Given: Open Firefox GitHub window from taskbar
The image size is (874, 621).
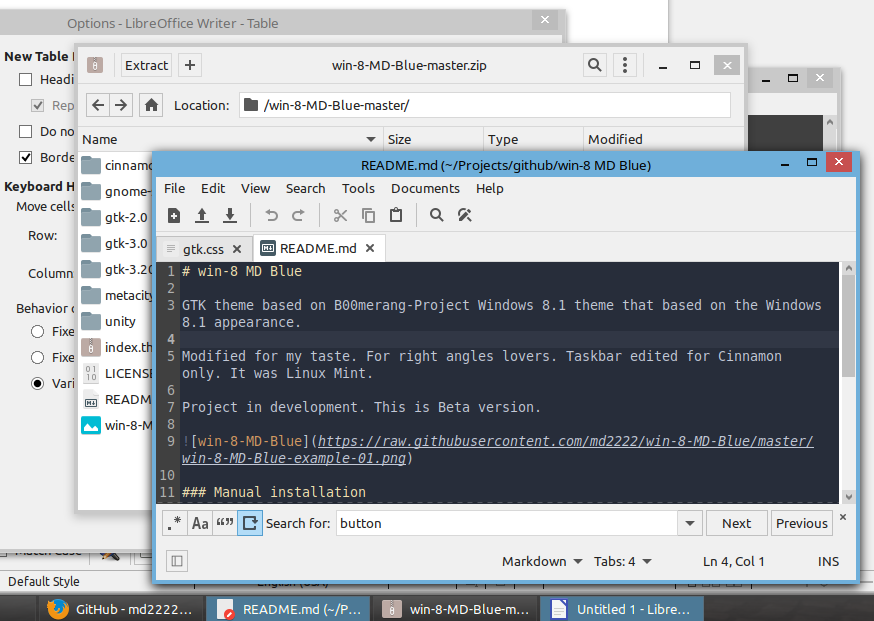Looking at the screenshot, I should click(120, 609).
